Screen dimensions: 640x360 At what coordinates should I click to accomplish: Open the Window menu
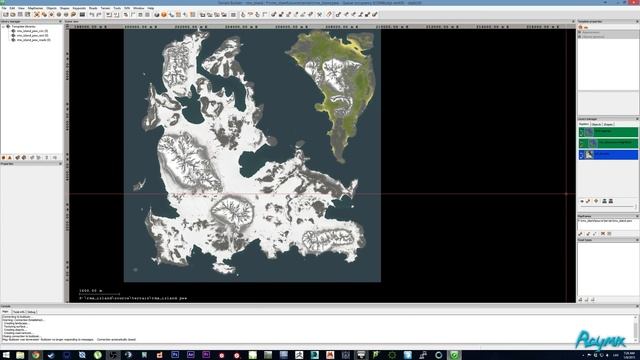(139, 8)
